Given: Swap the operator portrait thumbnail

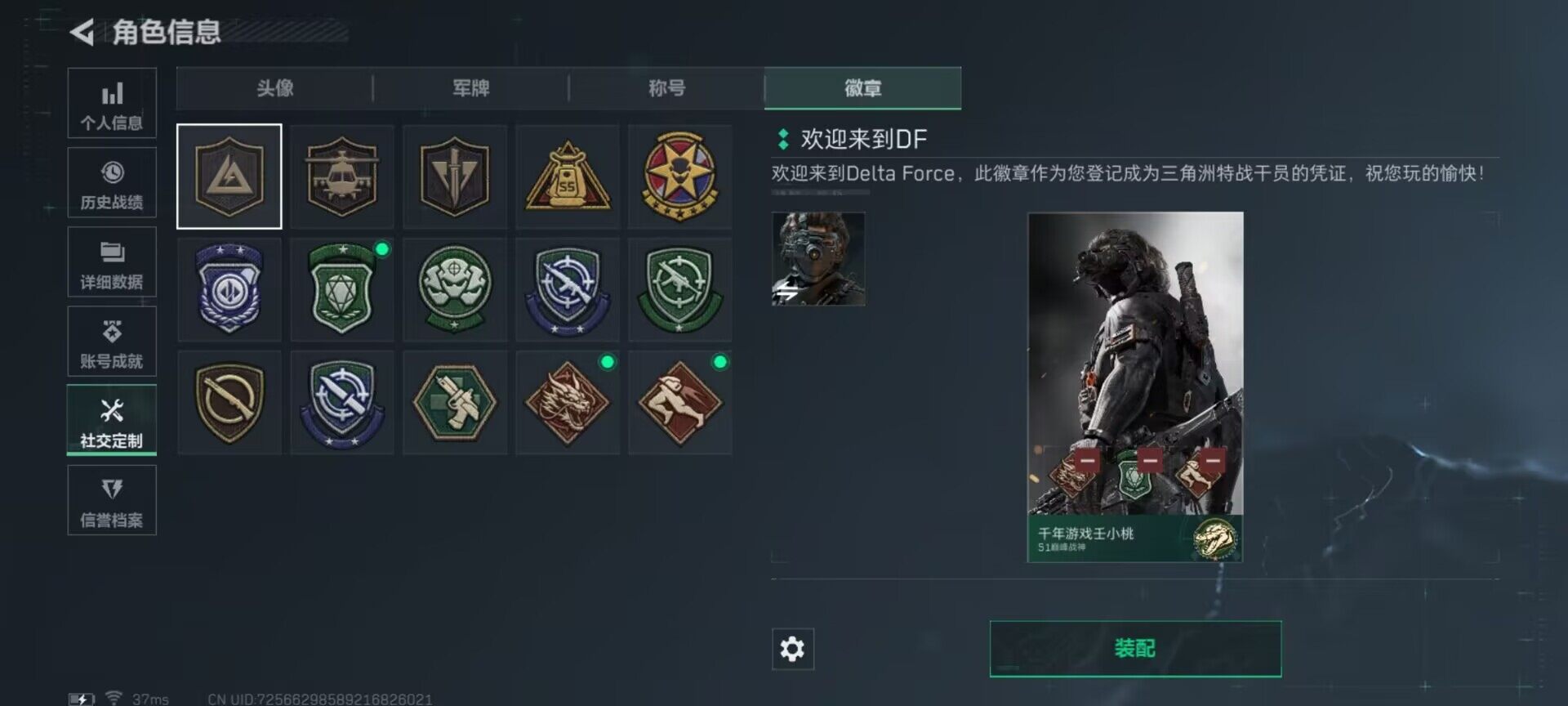Looking at the screenshot, I should pyautogui.click(x=818, y=259).
